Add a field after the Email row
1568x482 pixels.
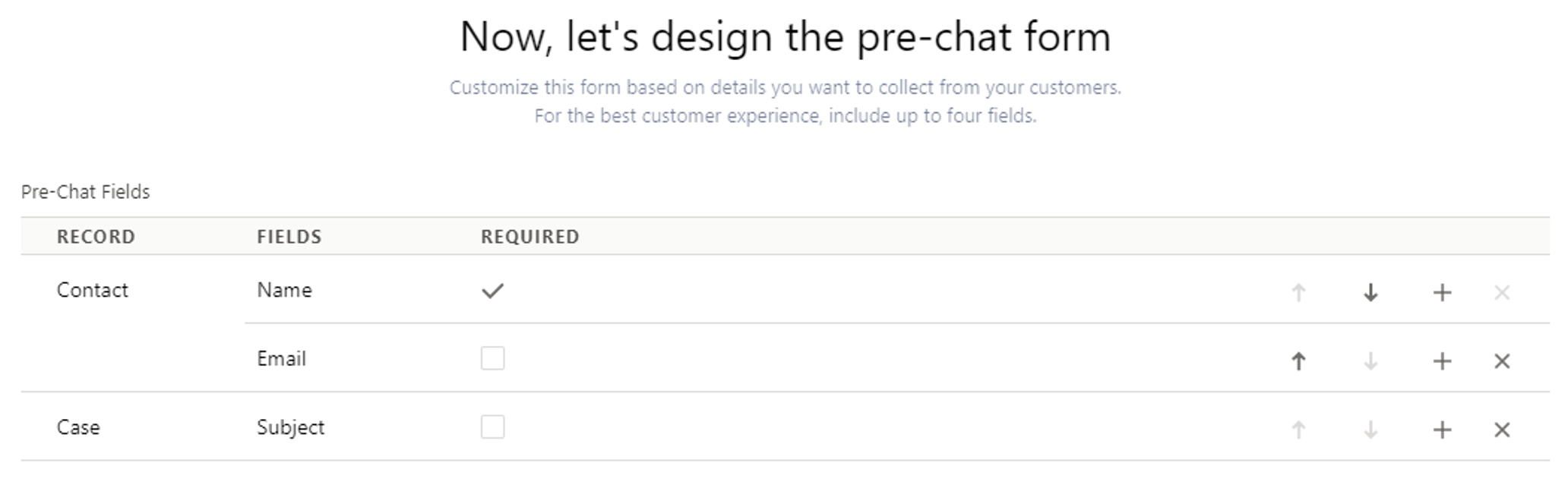[1442, 361]
